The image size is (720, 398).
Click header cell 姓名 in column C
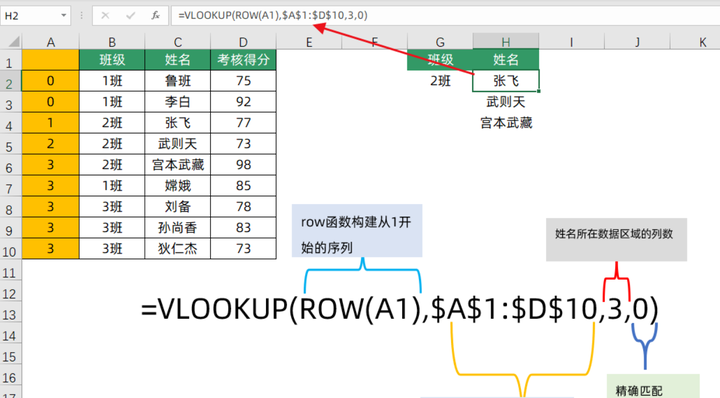178,60
